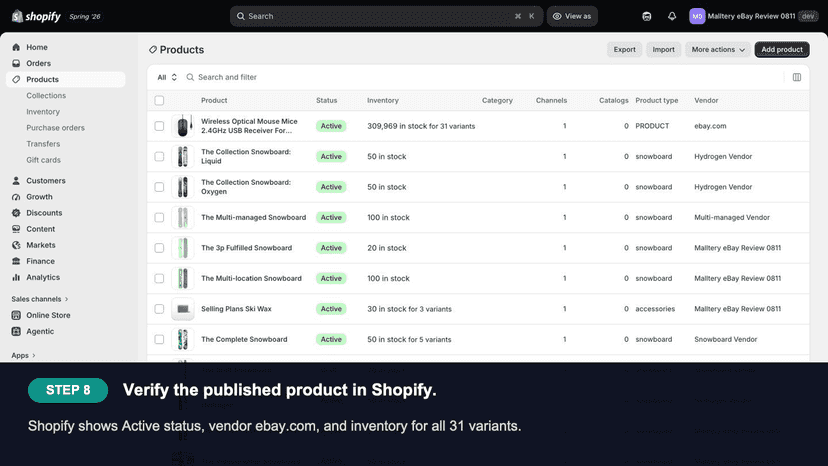Screen dimensions: 828x466
Task: Open the All views dropdown
Action: (167, 77)
